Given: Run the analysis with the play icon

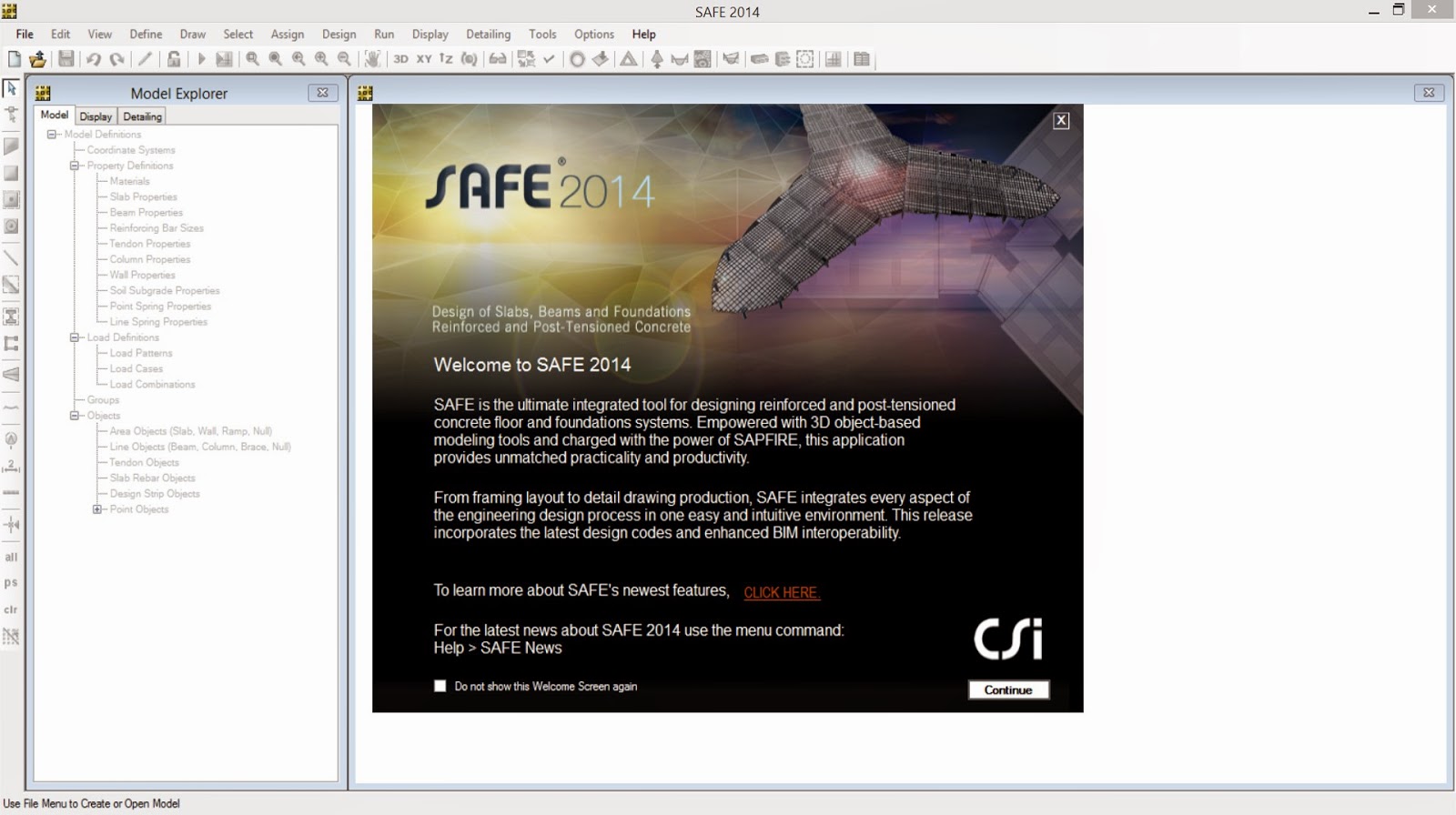Looking at the screenshot, I should [x=201, y=59].
